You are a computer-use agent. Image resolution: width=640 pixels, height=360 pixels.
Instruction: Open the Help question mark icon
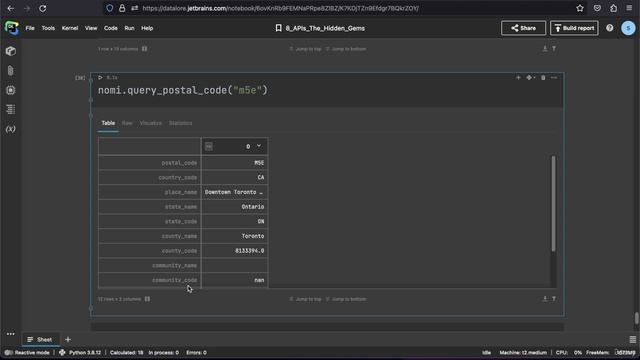[x=609, y=28]
